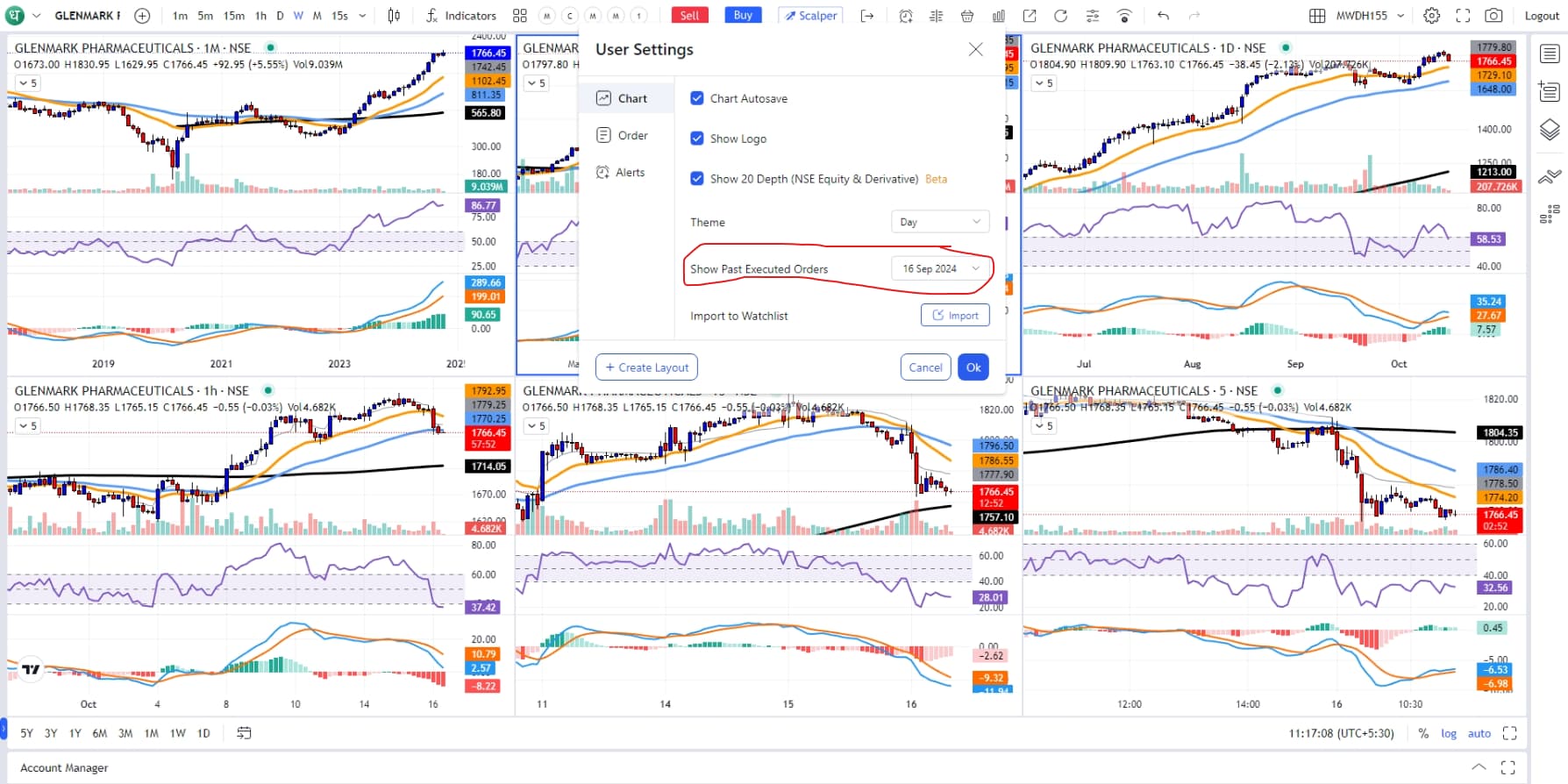The image size is (1568, 784).
Task: Open the dots list icon in right sidebar
Action: tap(1550, 213)
